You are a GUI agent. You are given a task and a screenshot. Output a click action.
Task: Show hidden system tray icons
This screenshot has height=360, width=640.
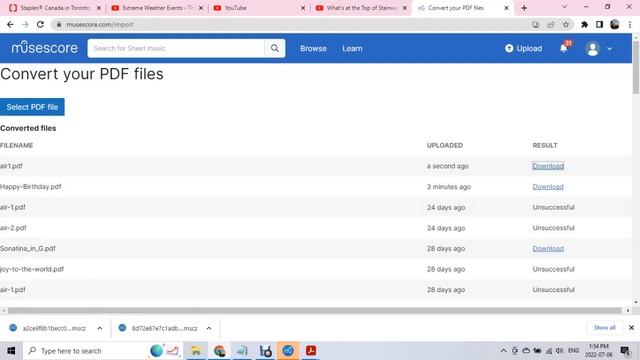(503, 351)
